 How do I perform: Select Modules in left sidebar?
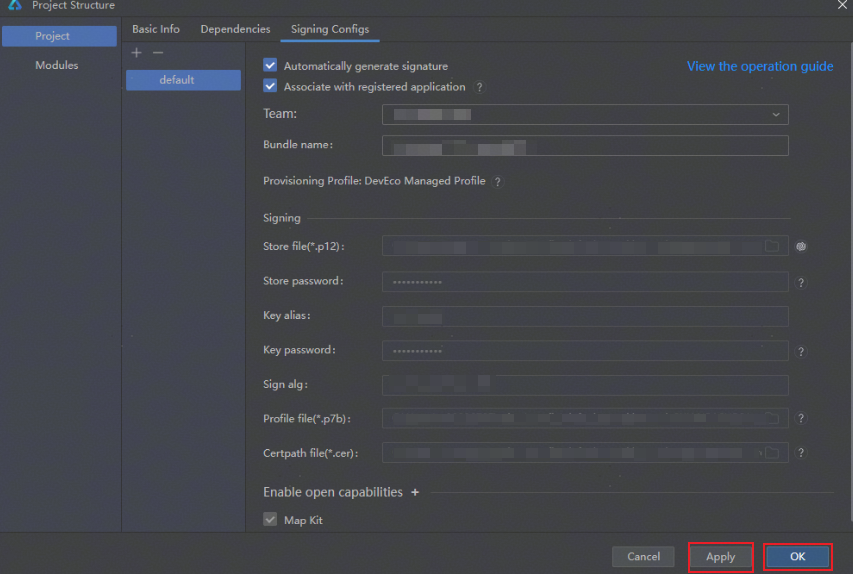tap(57, 65)
